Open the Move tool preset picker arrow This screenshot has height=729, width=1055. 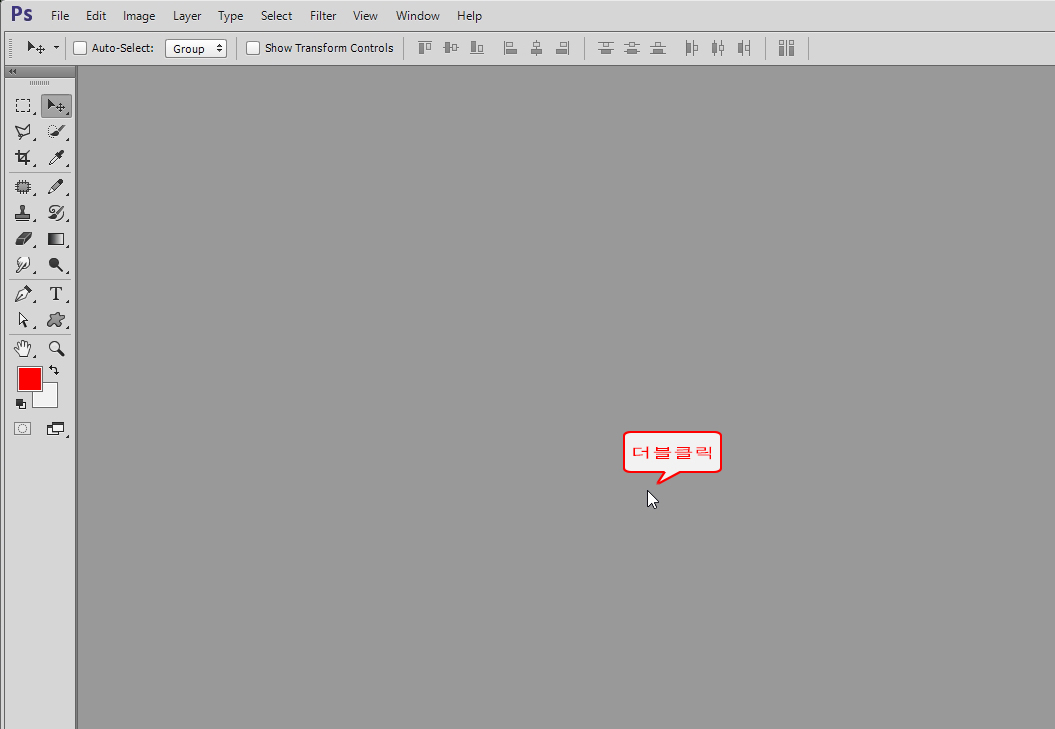pyautogui.click(x=57, y=48)
